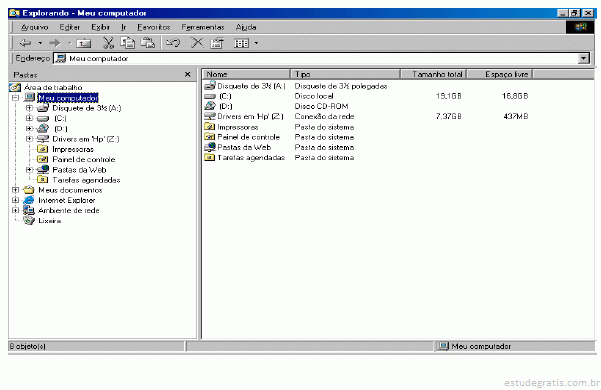
Task: Open the Favoritos menu
Action: pos(154,27)
